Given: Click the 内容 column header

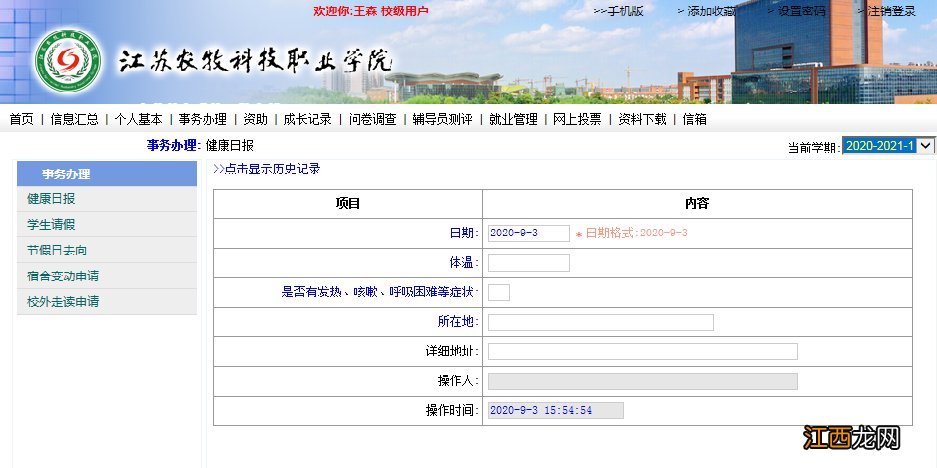Looking at the screenshot, I should point(697,204).
